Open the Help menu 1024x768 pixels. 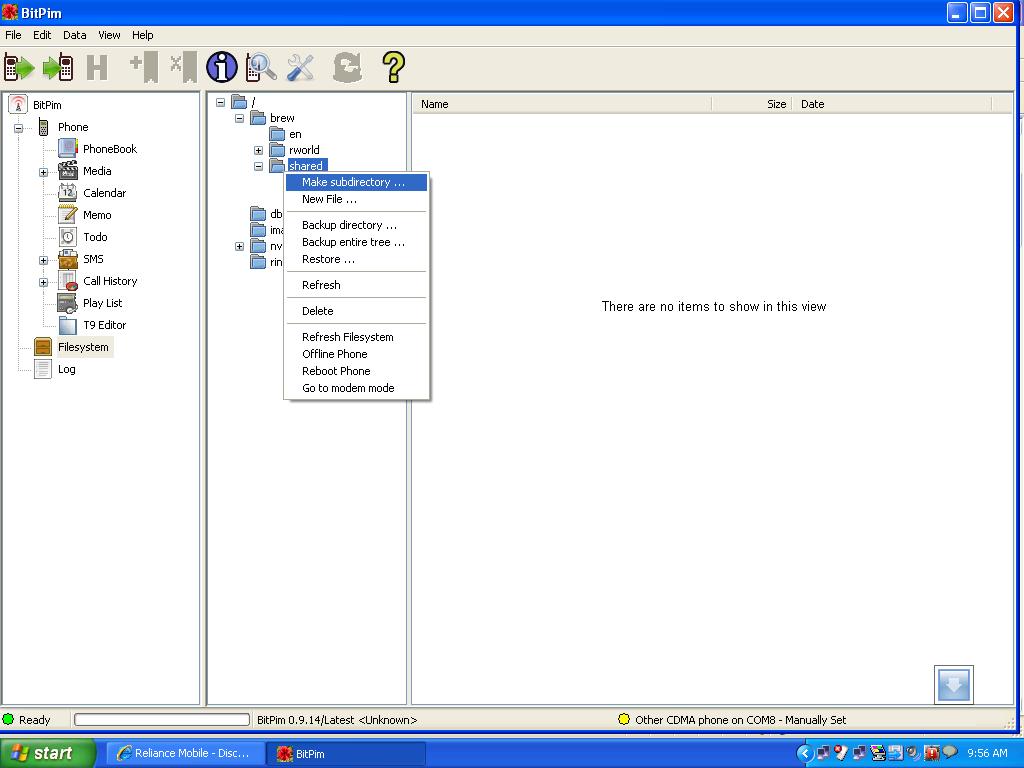point(142,35)
